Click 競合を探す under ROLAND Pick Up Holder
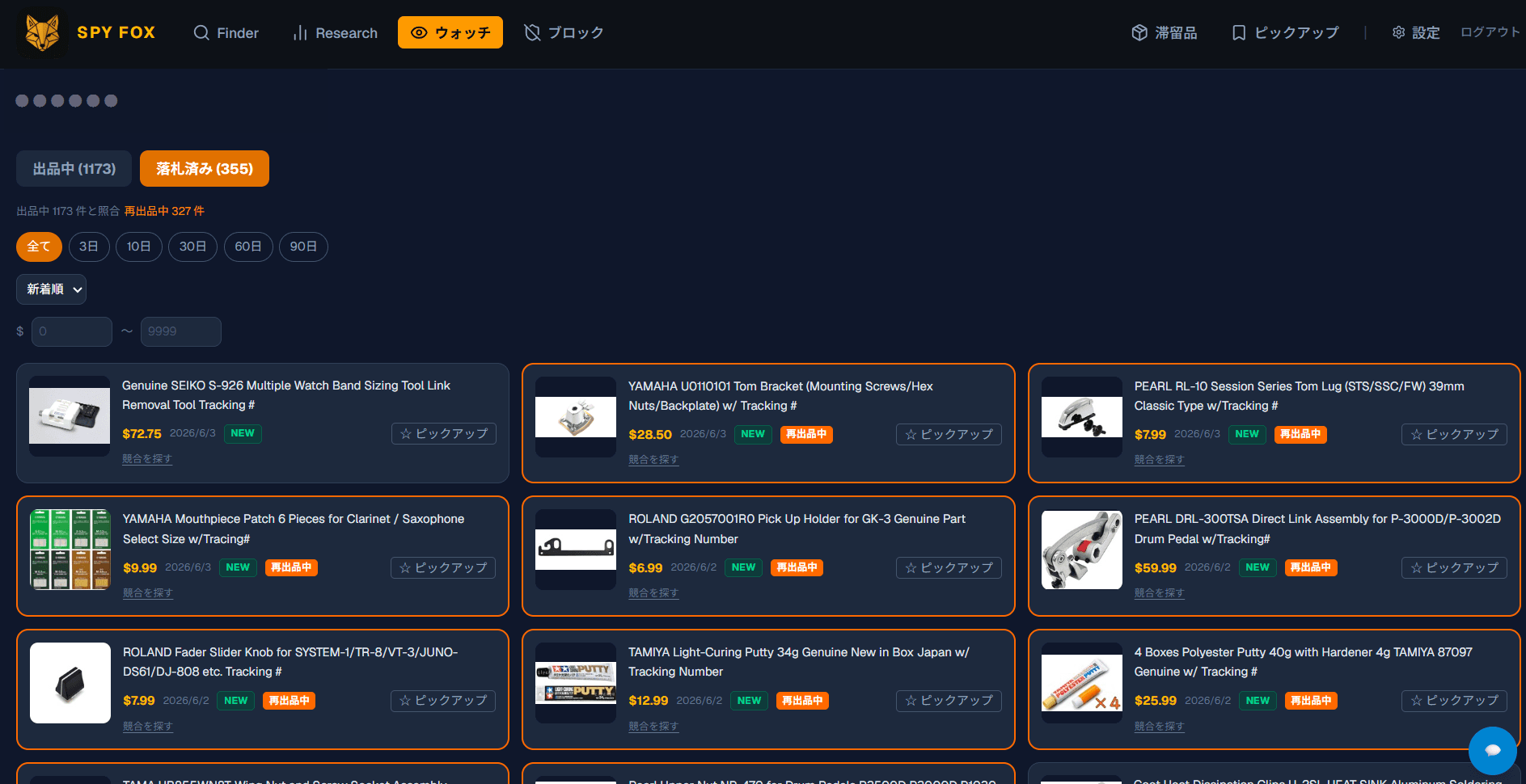 (x=653, y=593)
